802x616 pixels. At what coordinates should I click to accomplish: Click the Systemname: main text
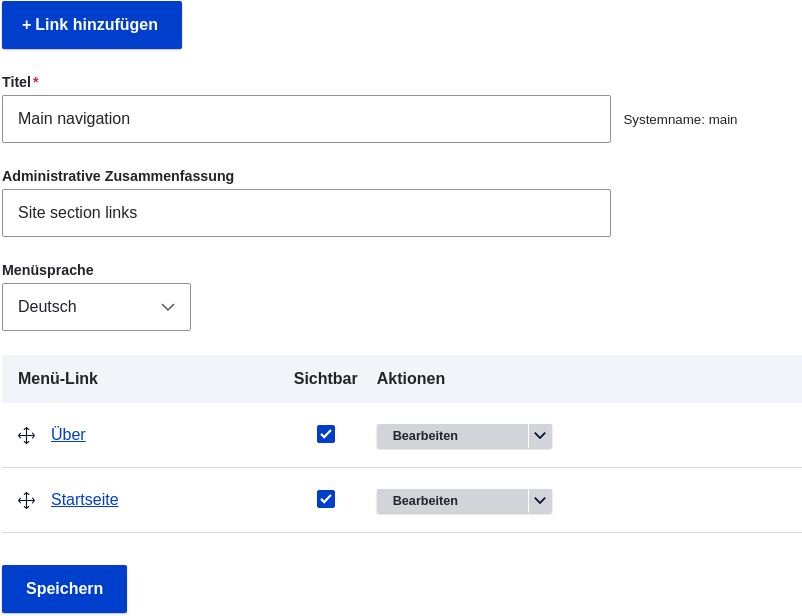point(680,120)
